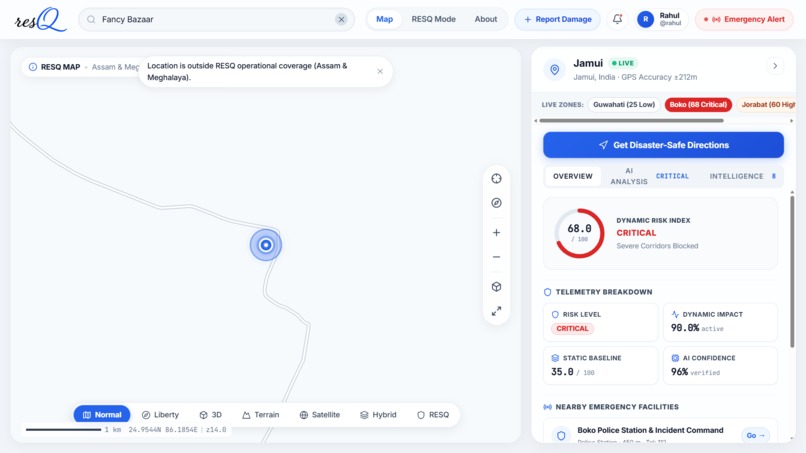Locate me with crosshair map control
This screenshot has height=453, width=806.
497,178
